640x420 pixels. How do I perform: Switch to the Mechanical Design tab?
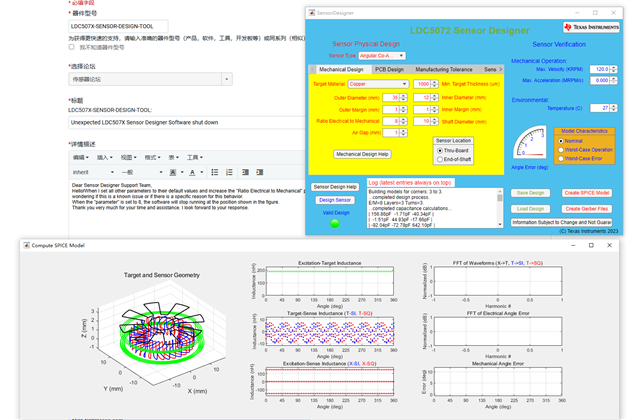click(x=341, y=69)
